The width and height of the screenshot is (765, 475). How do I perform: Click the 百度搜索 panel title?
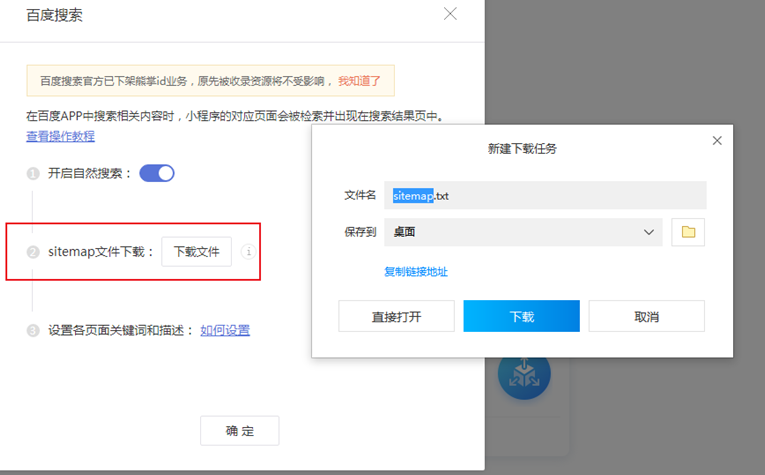54,15
